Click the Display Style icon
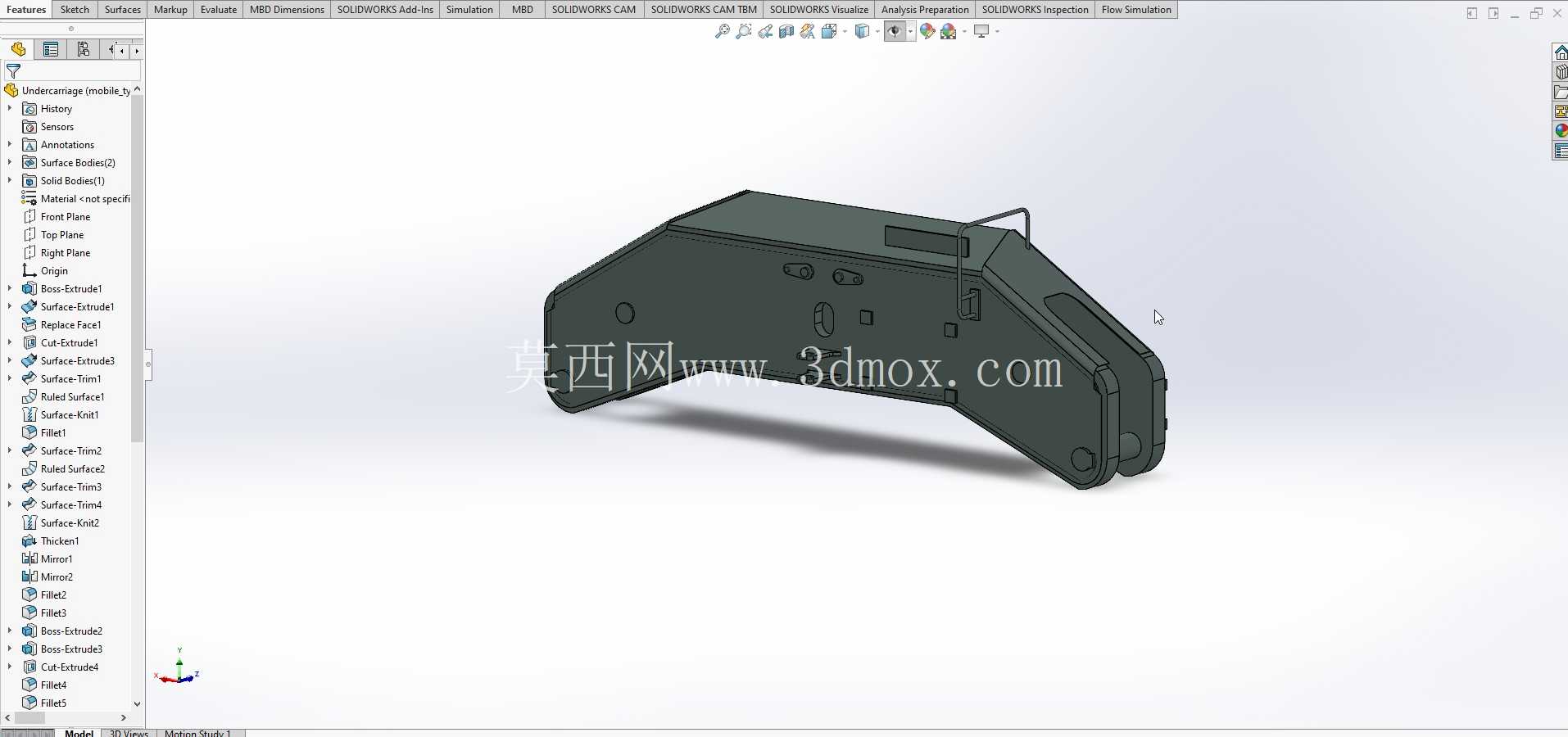Viewport: 1568px width, 737px height. [x=862, y=31]
